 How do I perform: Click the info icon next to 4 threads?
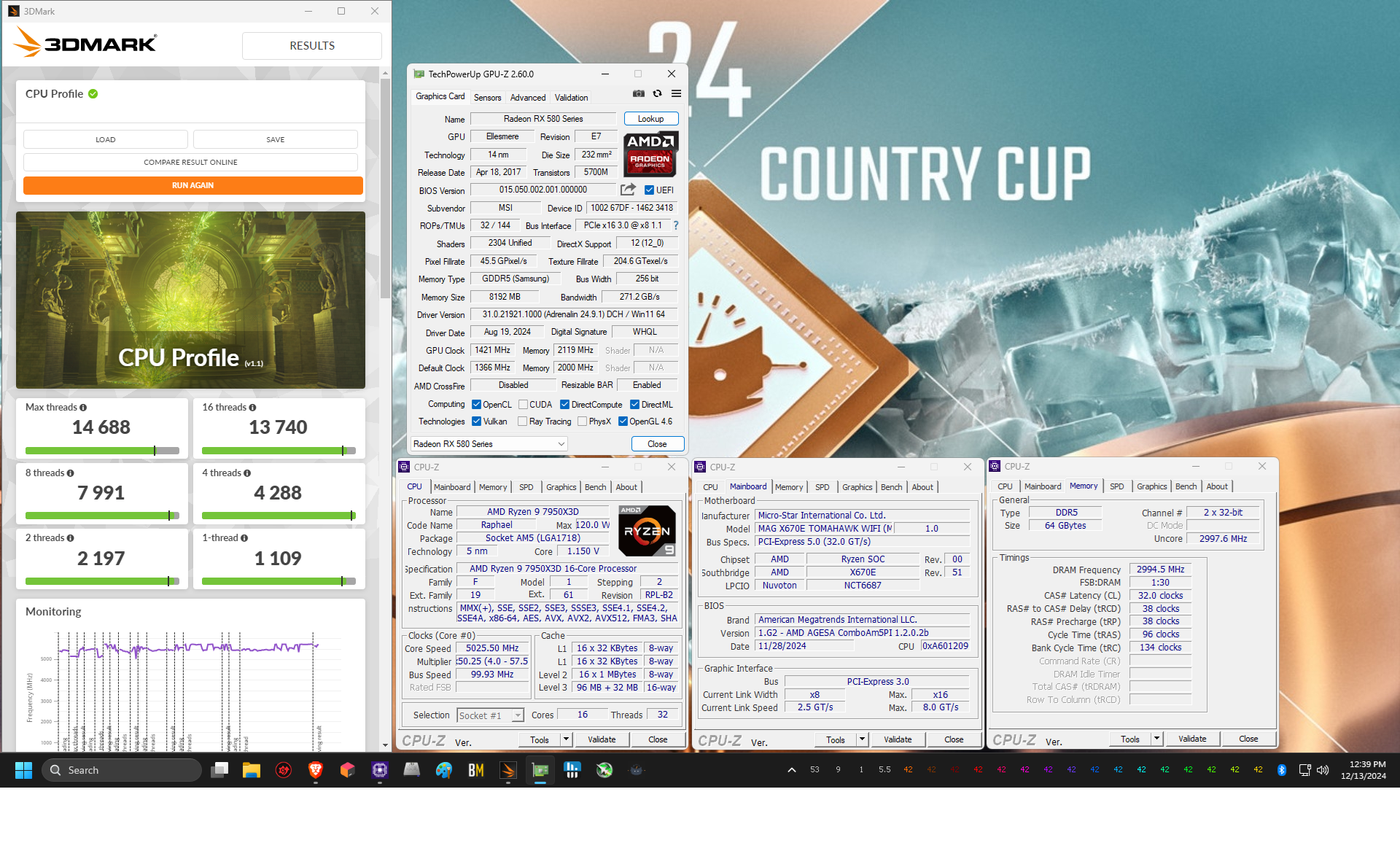pos(247,473)
